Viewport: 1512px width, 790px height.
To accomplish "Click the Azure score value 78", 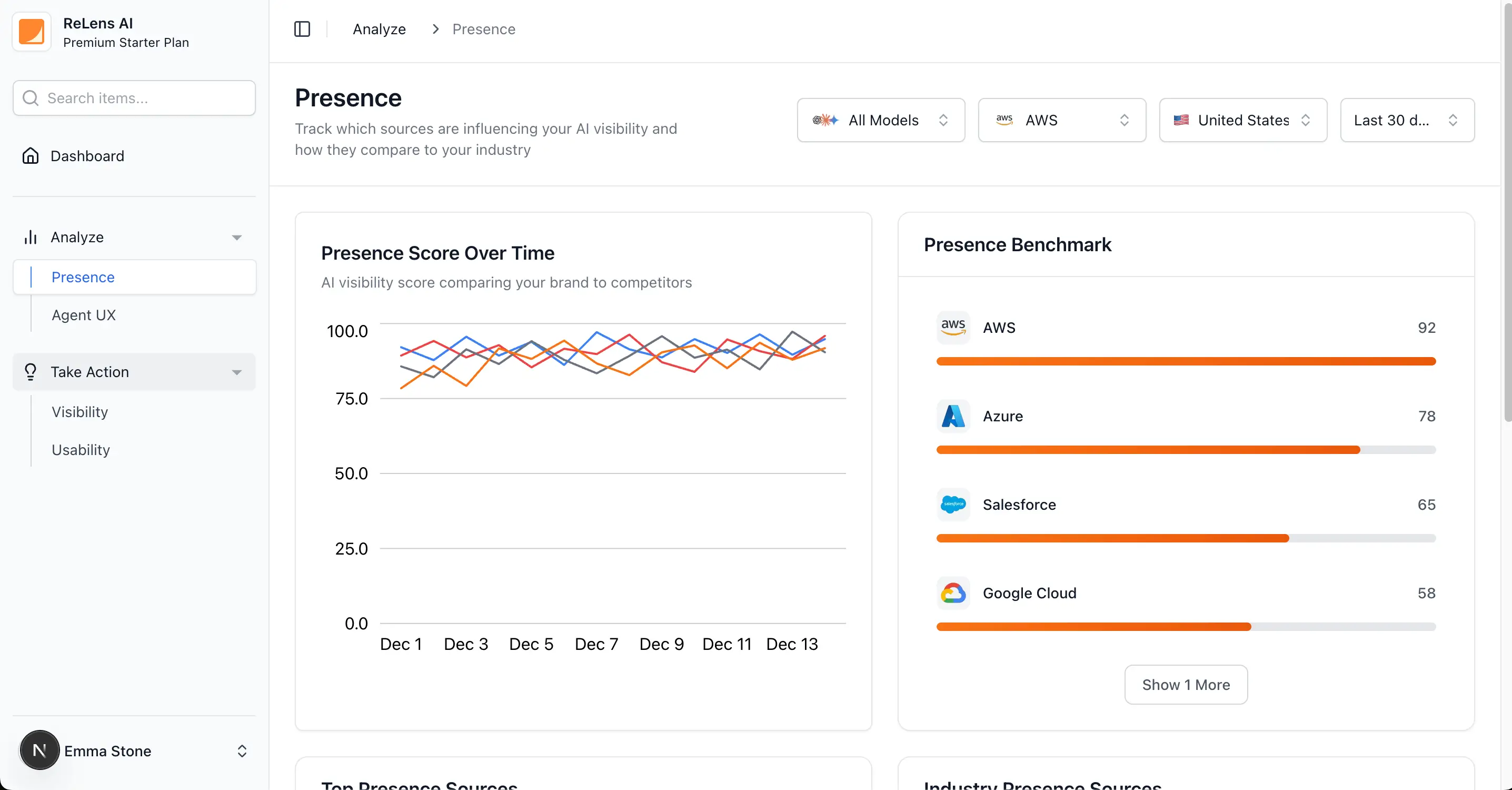I will [x=1426, y=416].
